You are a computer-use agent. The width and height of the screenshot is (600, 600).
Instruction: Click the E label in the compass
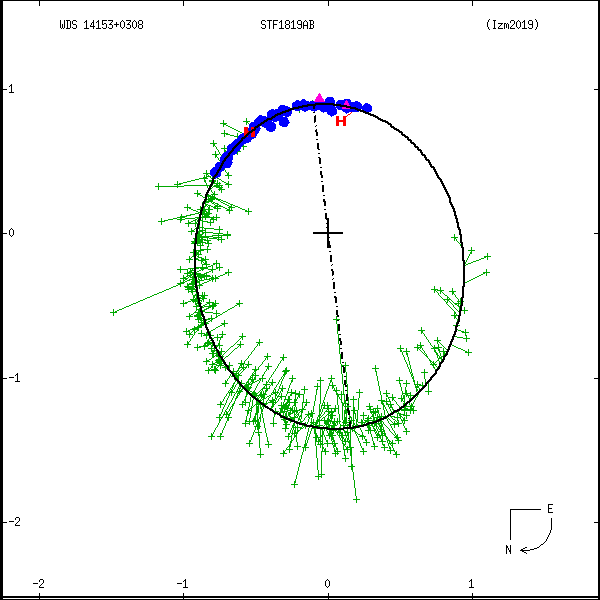(x=550, y=509)
